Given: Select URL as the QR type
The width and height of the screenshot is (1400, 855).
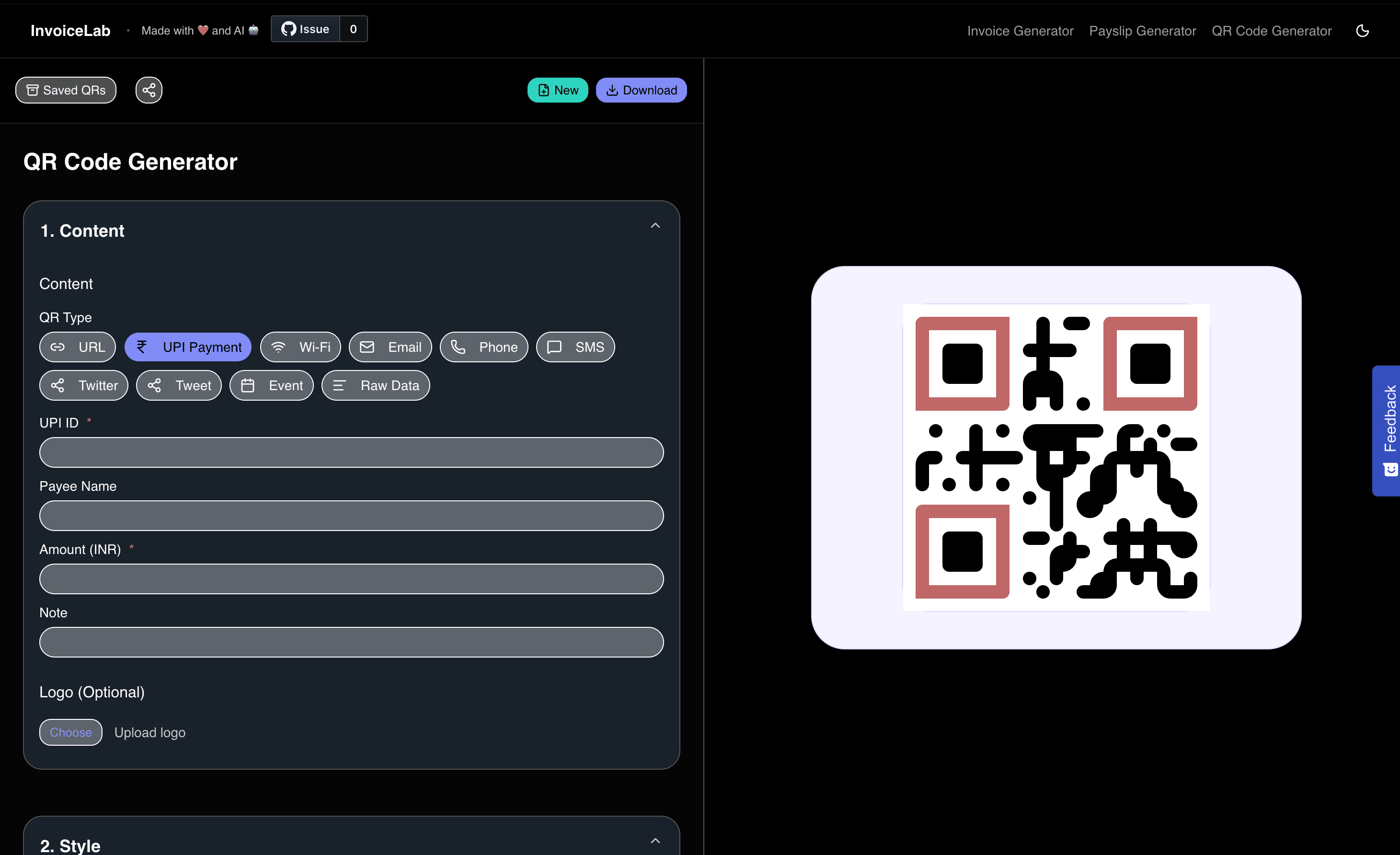Looking at the screenshot, I should click(77, 347).
